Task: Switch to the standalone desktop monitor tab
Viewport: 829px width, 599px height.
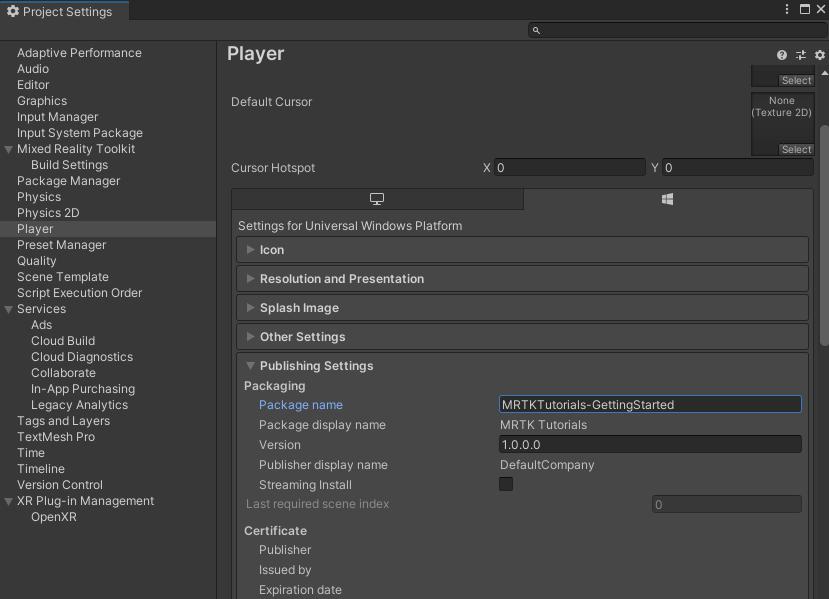Action: 377,199
